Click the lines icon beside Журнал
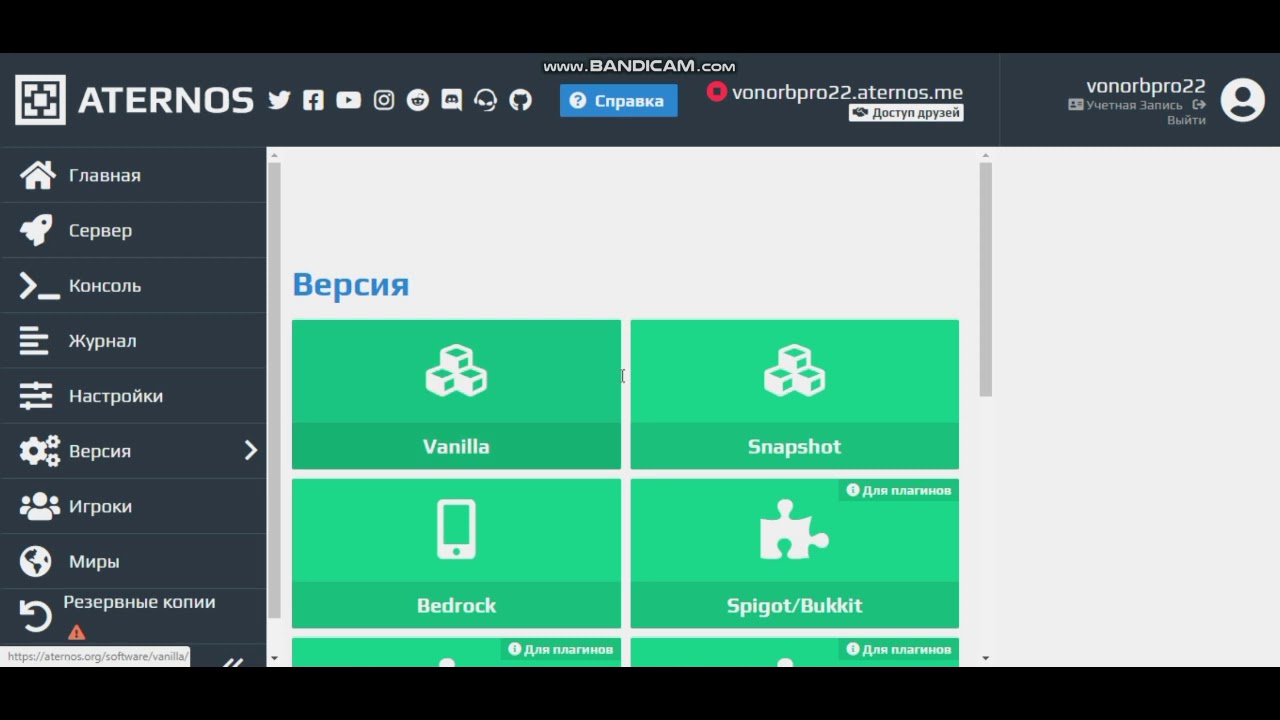The height and width of the screenshot is (720, 1280). [34, 341]
